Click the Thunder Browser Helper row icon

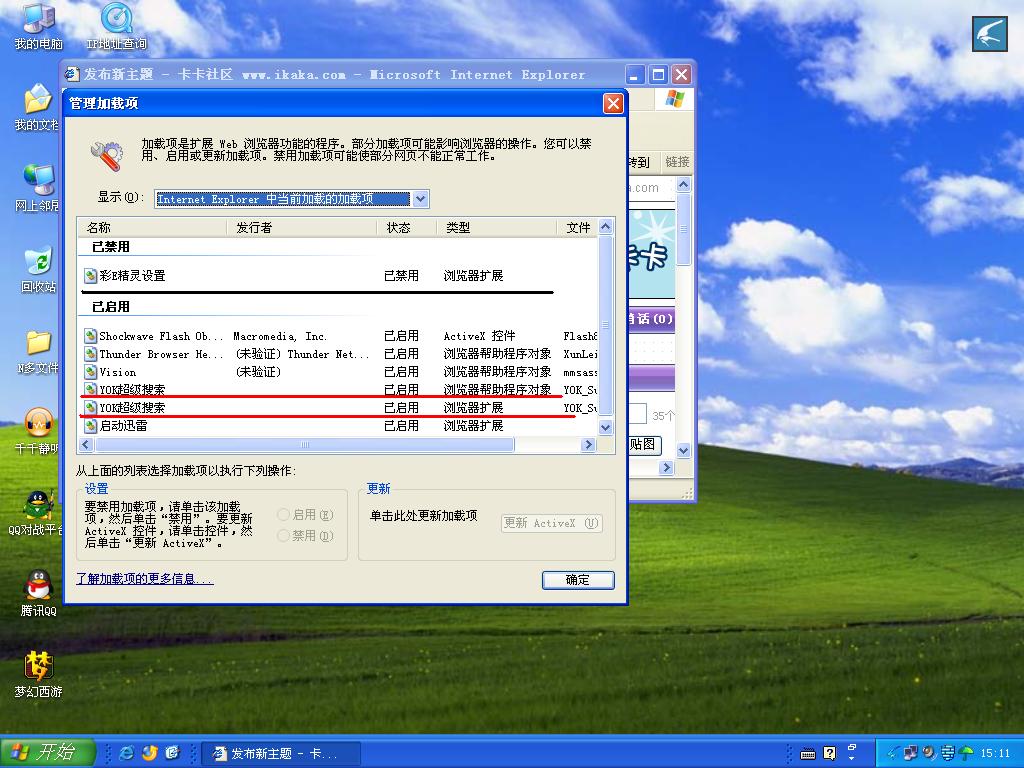(90, 354)
